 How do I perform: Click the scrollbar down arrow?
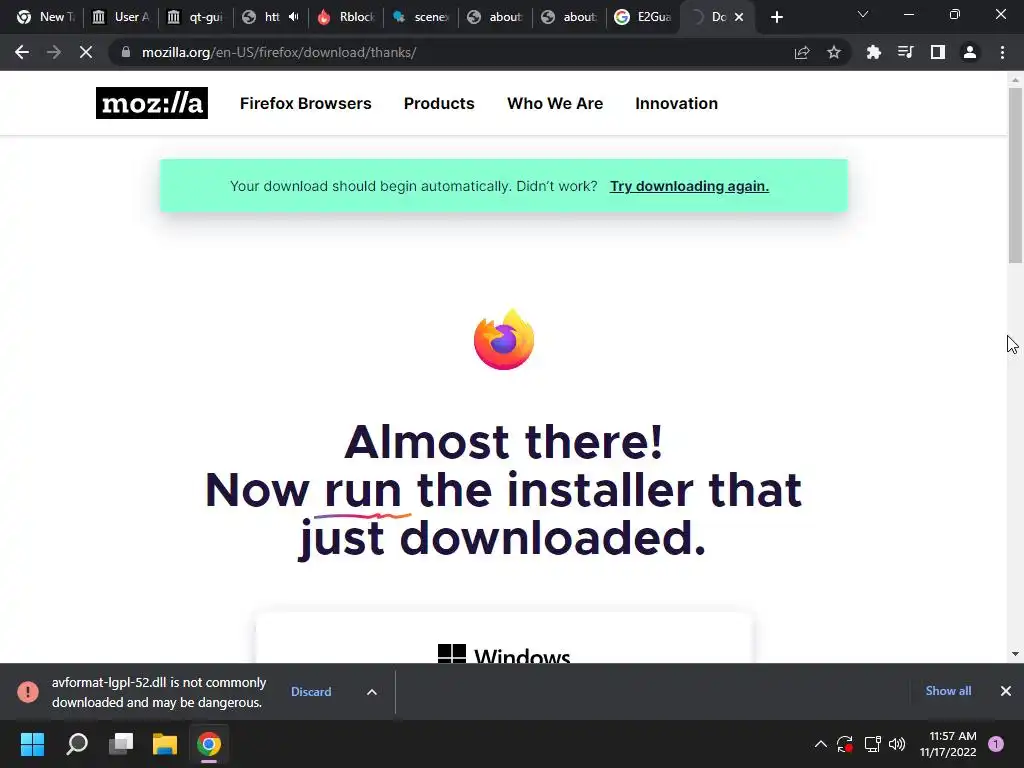point(1015,654)
